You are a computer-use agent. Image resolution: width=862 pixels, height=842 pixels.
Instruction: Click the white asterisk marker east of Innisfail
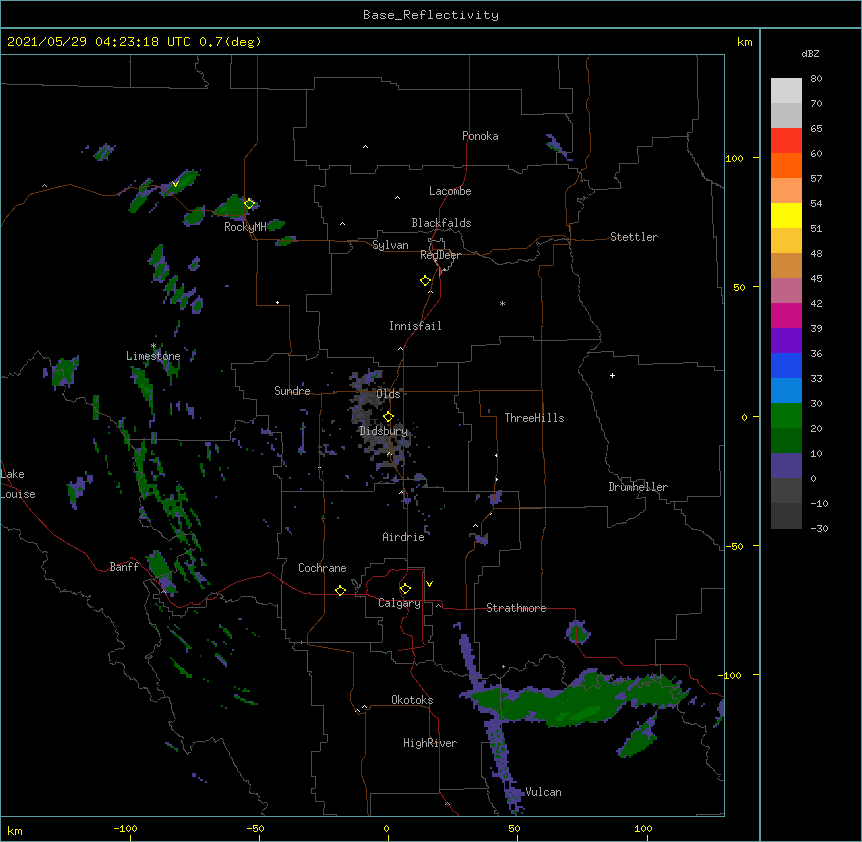pos(502,303)
